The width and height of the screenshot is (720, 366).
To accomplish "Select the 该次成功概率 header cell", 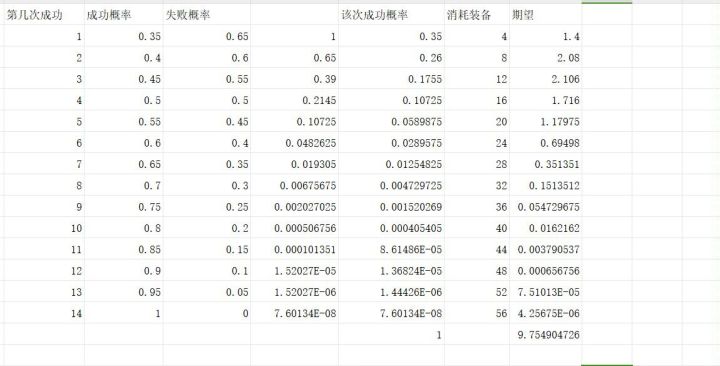I will click(x=391, y=15).
